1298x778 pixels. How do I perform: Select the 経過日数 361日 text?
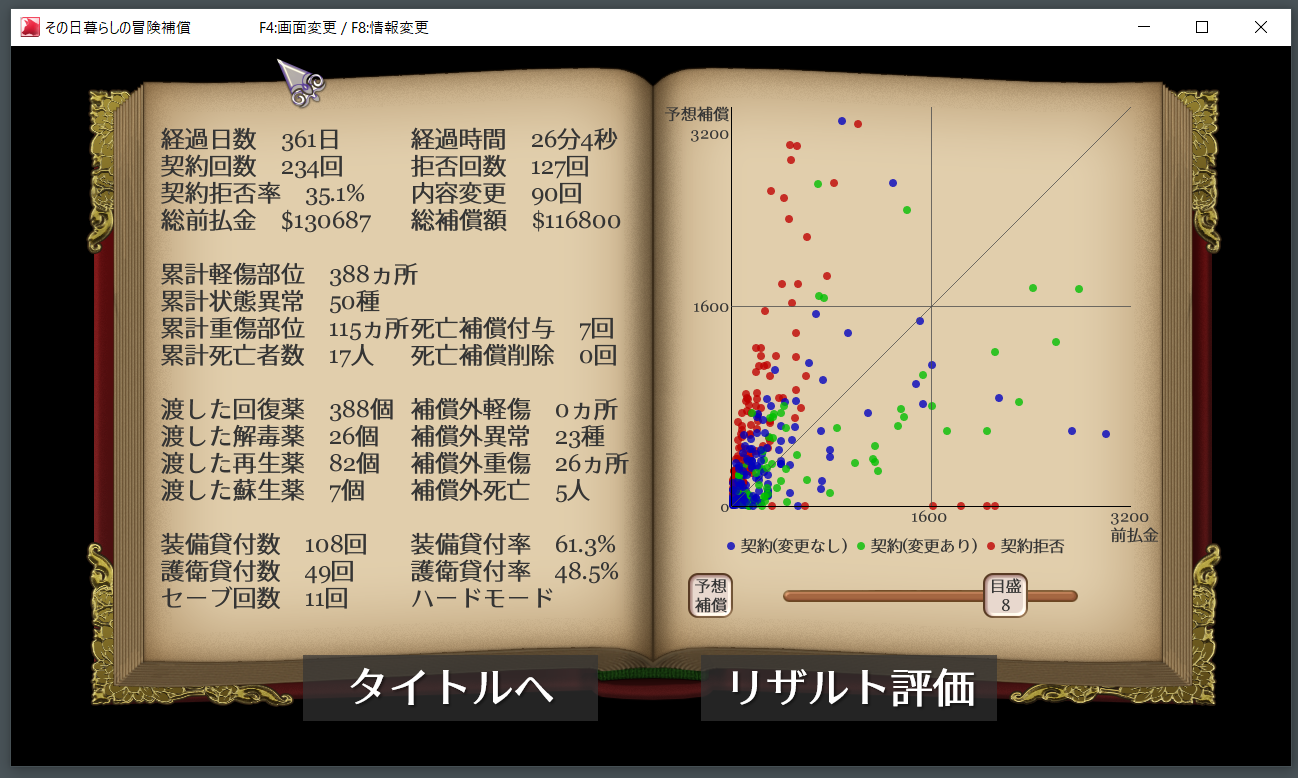[x=250, y=140]
